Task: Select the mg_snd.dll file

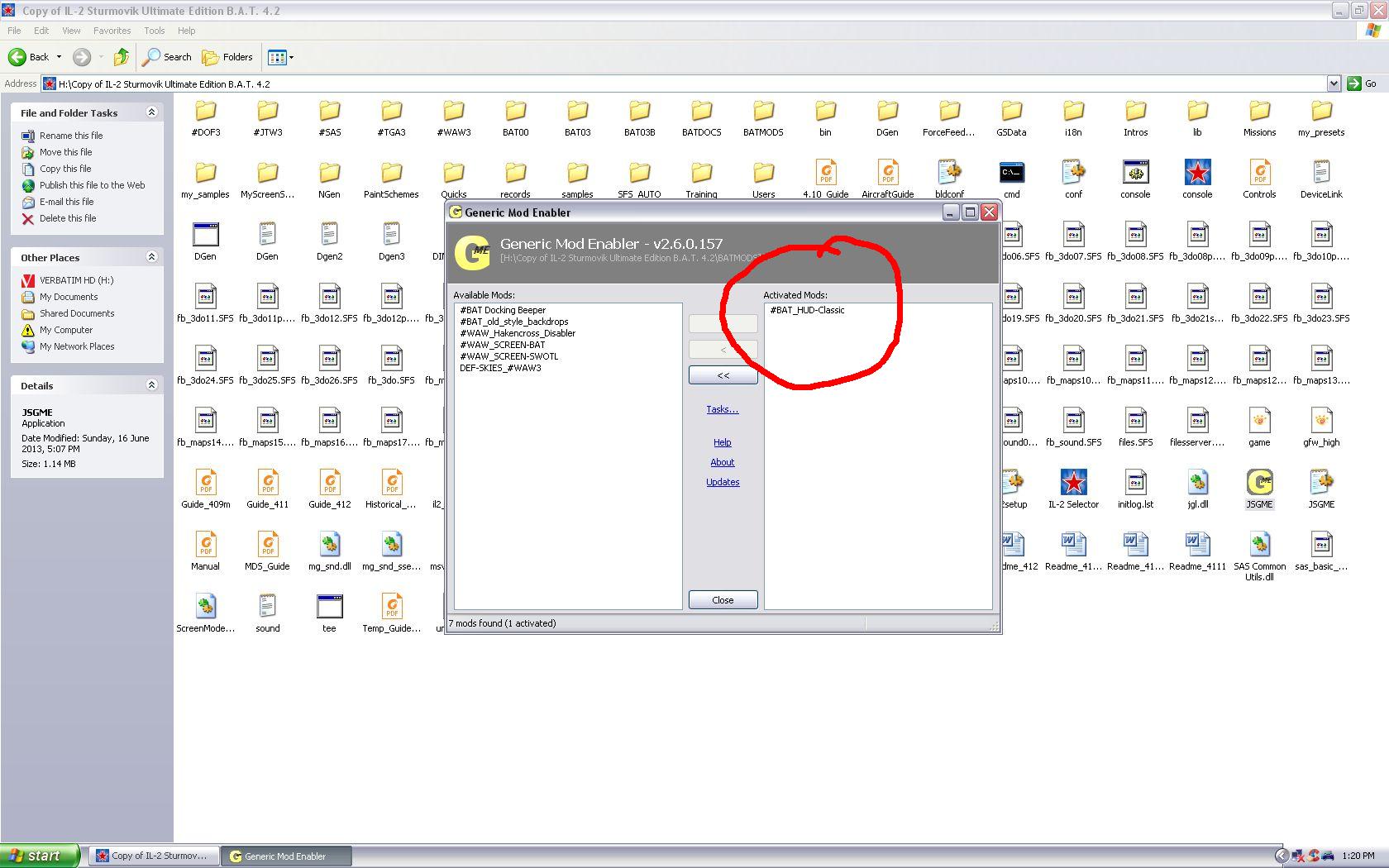Action: tap(330, 551)
